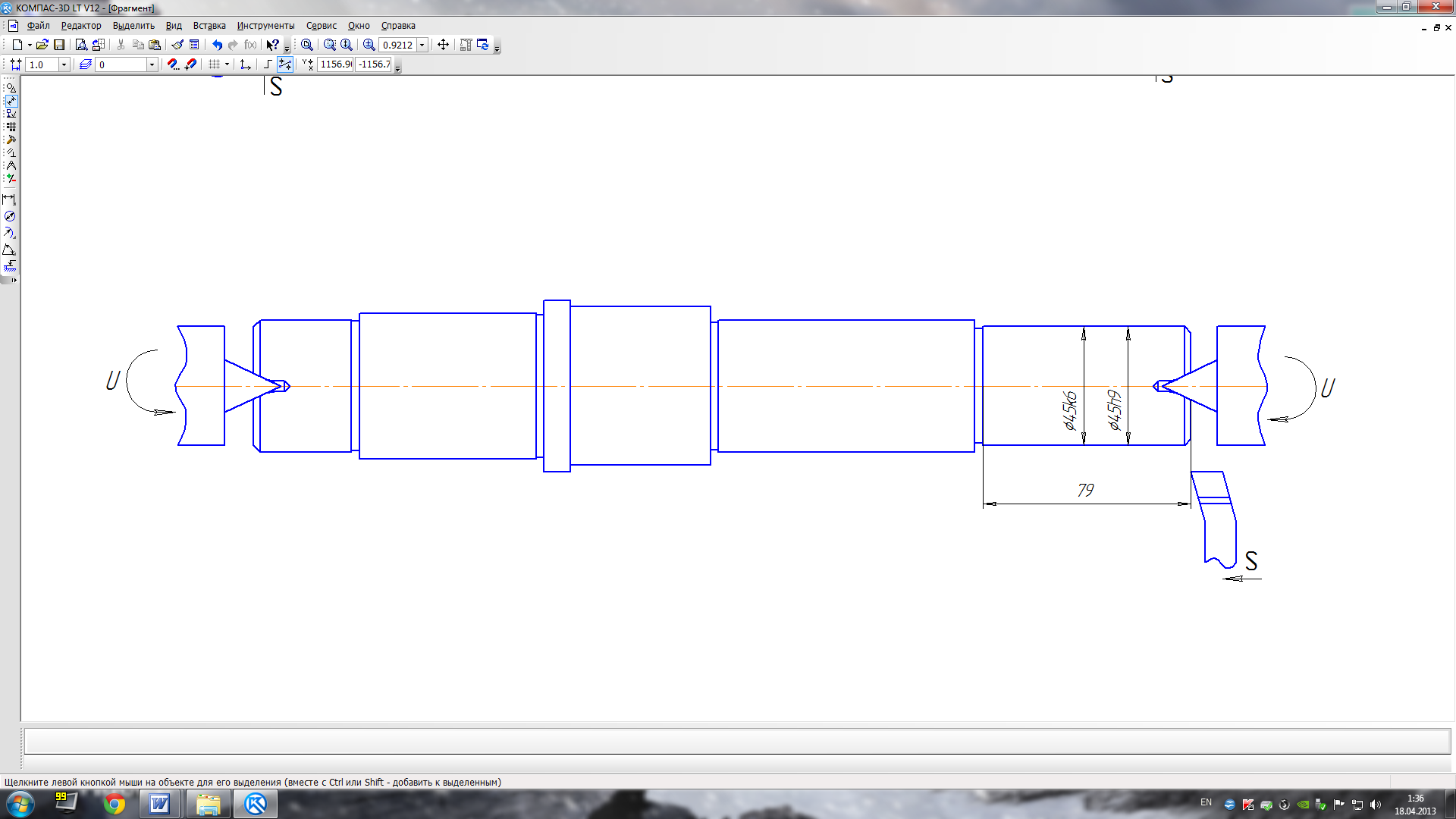1456x819 pixels.
Task: Open the layer number 0 dropdown
Action: (152, 64)
